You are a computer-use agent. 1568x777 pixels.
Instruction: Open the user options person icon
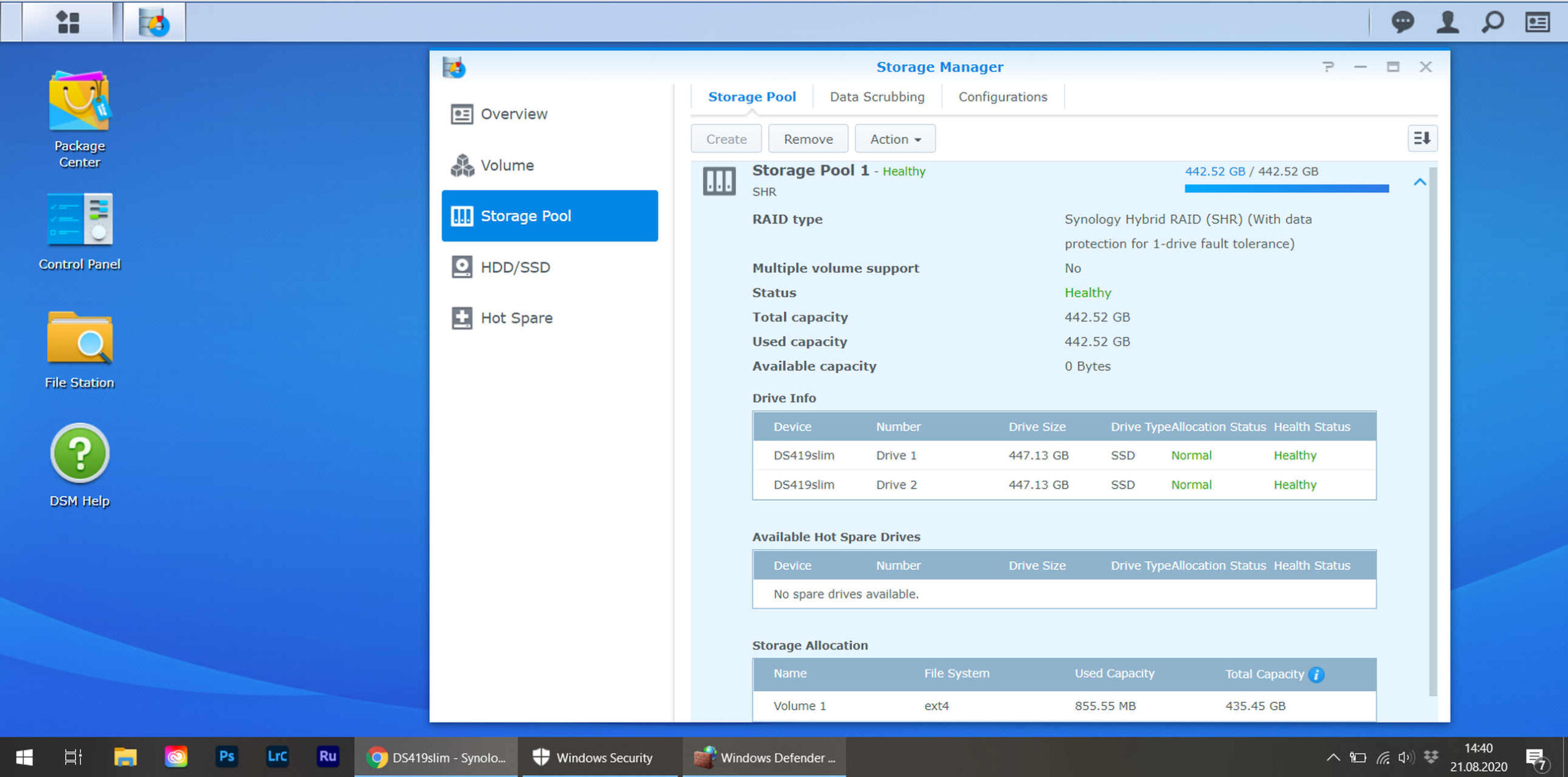(1447, 22)
